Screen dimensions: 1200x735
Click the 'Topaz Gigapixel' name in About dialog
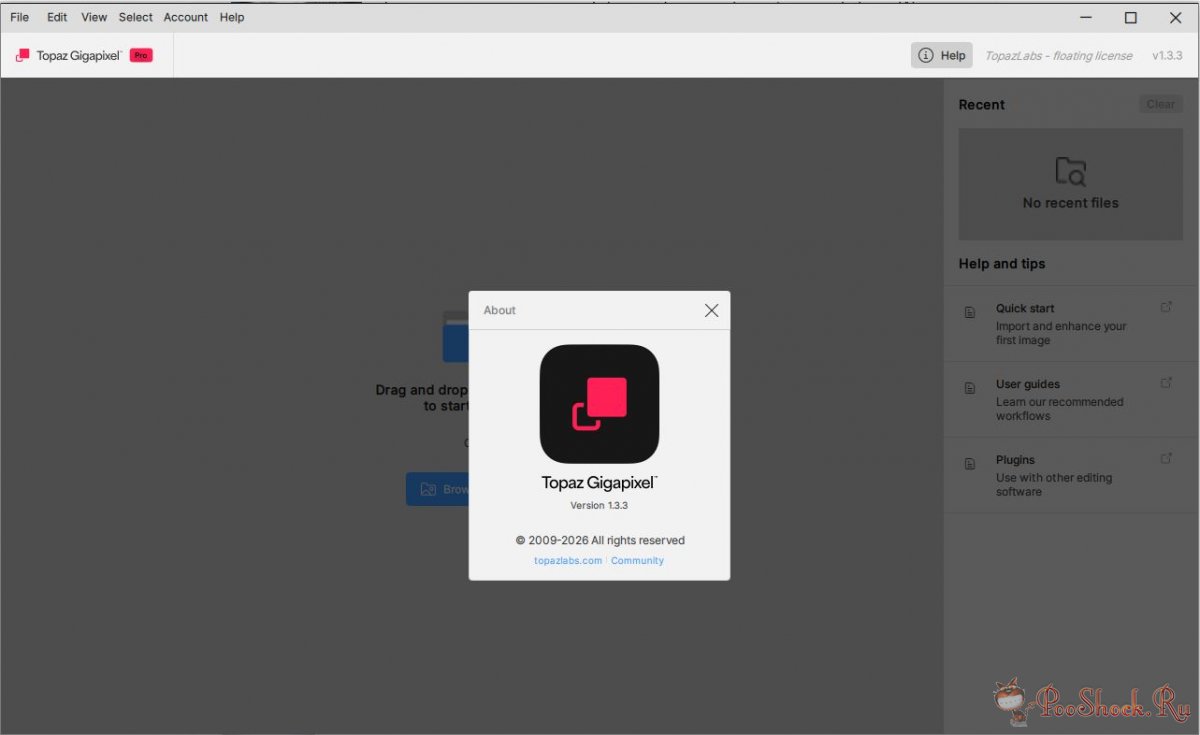599,482
